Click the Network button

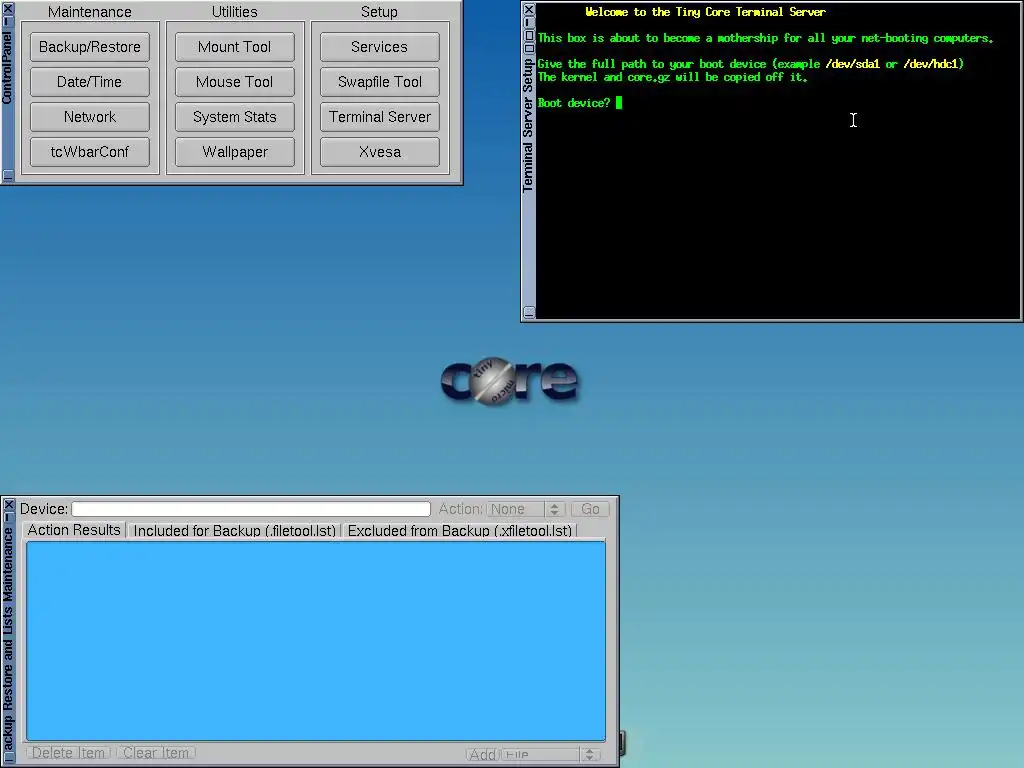point(89,117)
